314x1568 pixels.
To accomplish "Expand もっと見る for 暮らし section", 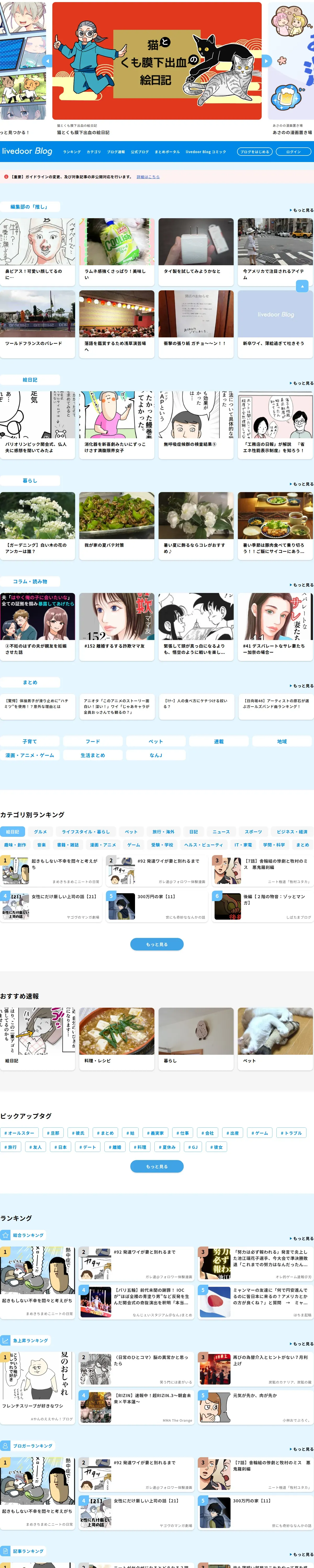I will click(x=302, y=484).
